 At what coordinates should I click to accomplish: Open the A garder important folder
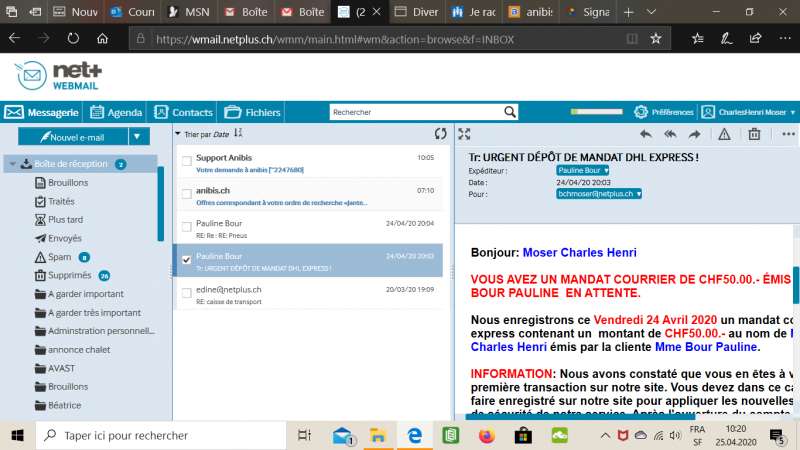point(80,294)
